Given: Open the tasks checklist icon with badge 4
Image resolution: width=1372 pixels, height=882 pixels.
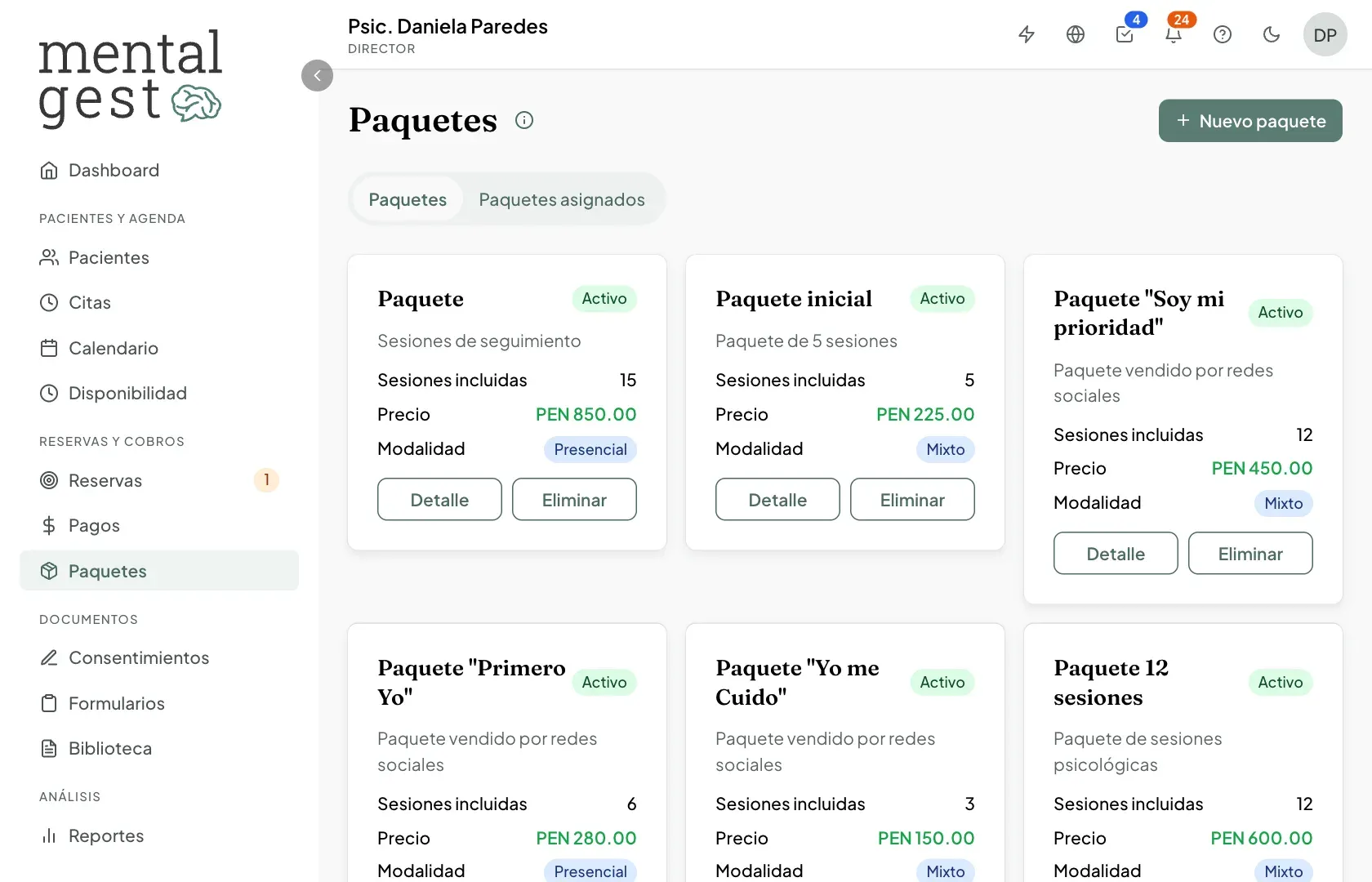Looking at the screenshot, I should tap(1125, 34).
